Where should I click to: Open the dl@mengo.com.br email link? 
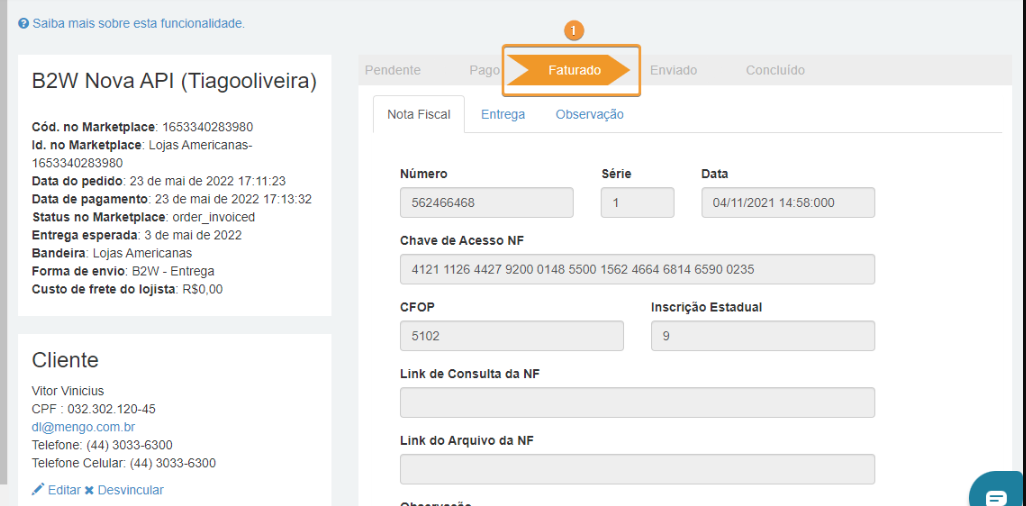[x=84, y=427]
